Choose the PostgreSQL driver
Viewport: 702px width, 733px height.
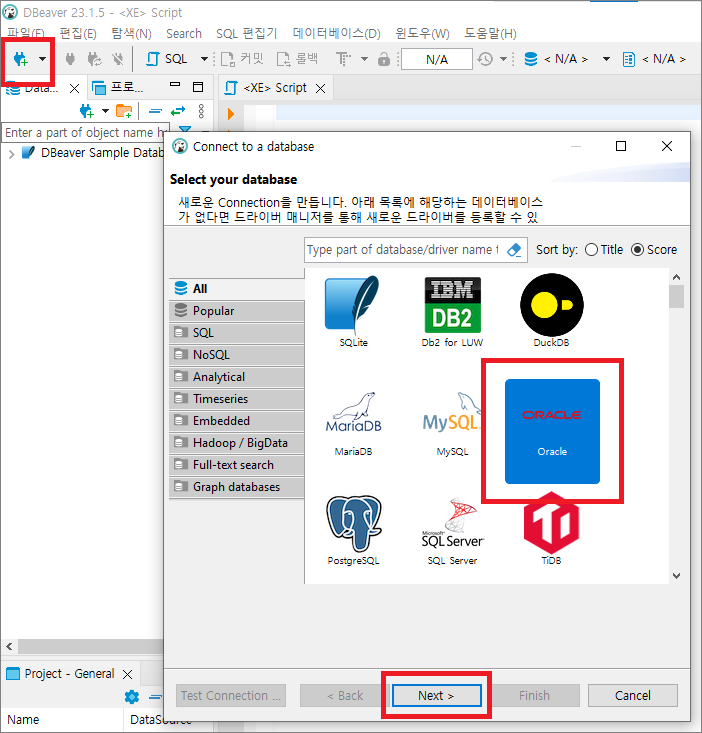tap(353, 530)
